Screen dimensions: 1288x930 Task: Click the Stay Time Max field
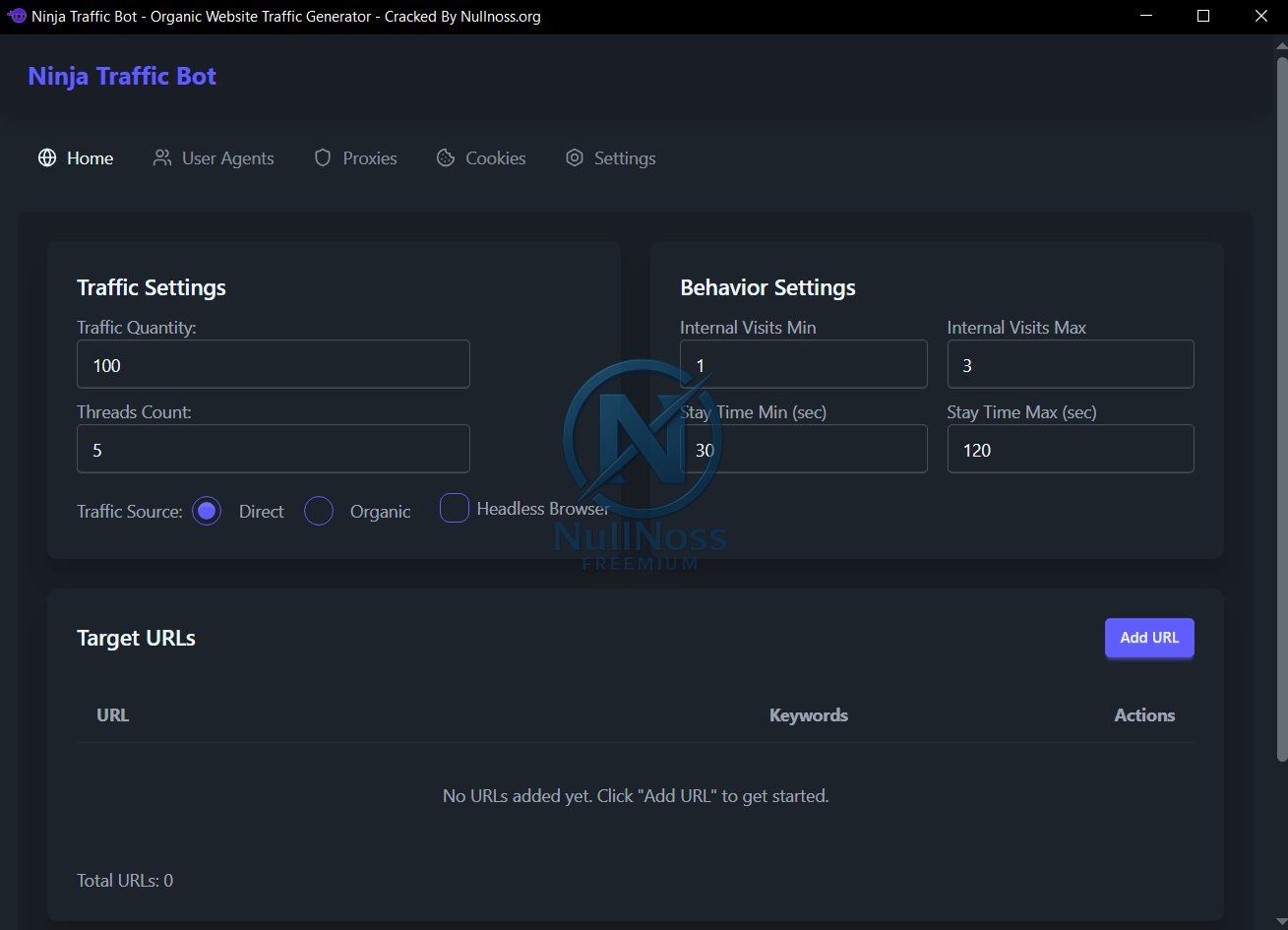click(1071, 449)
